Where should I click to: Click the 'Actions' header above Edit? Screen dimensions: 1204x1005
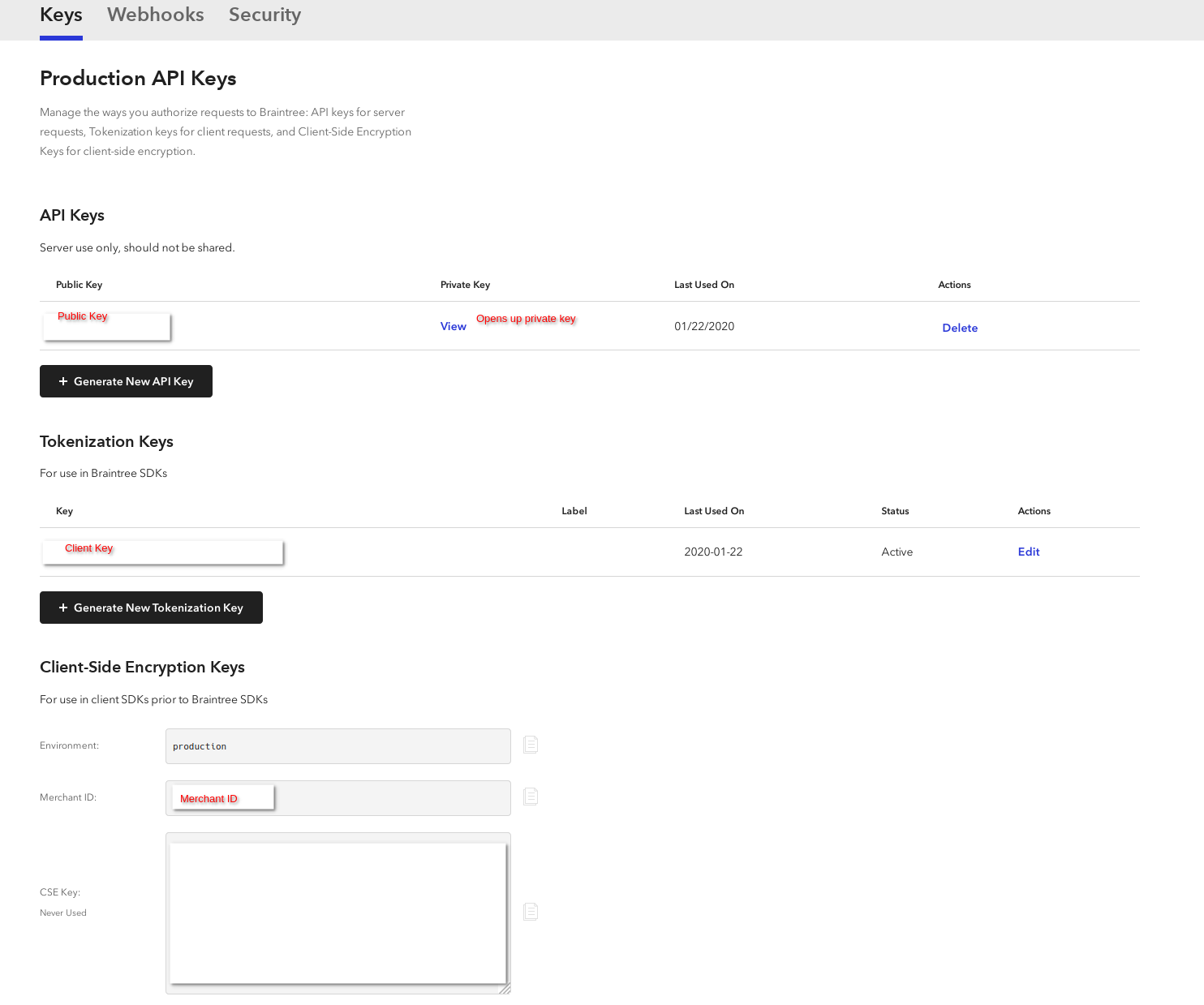click(x=1034, y=511)
